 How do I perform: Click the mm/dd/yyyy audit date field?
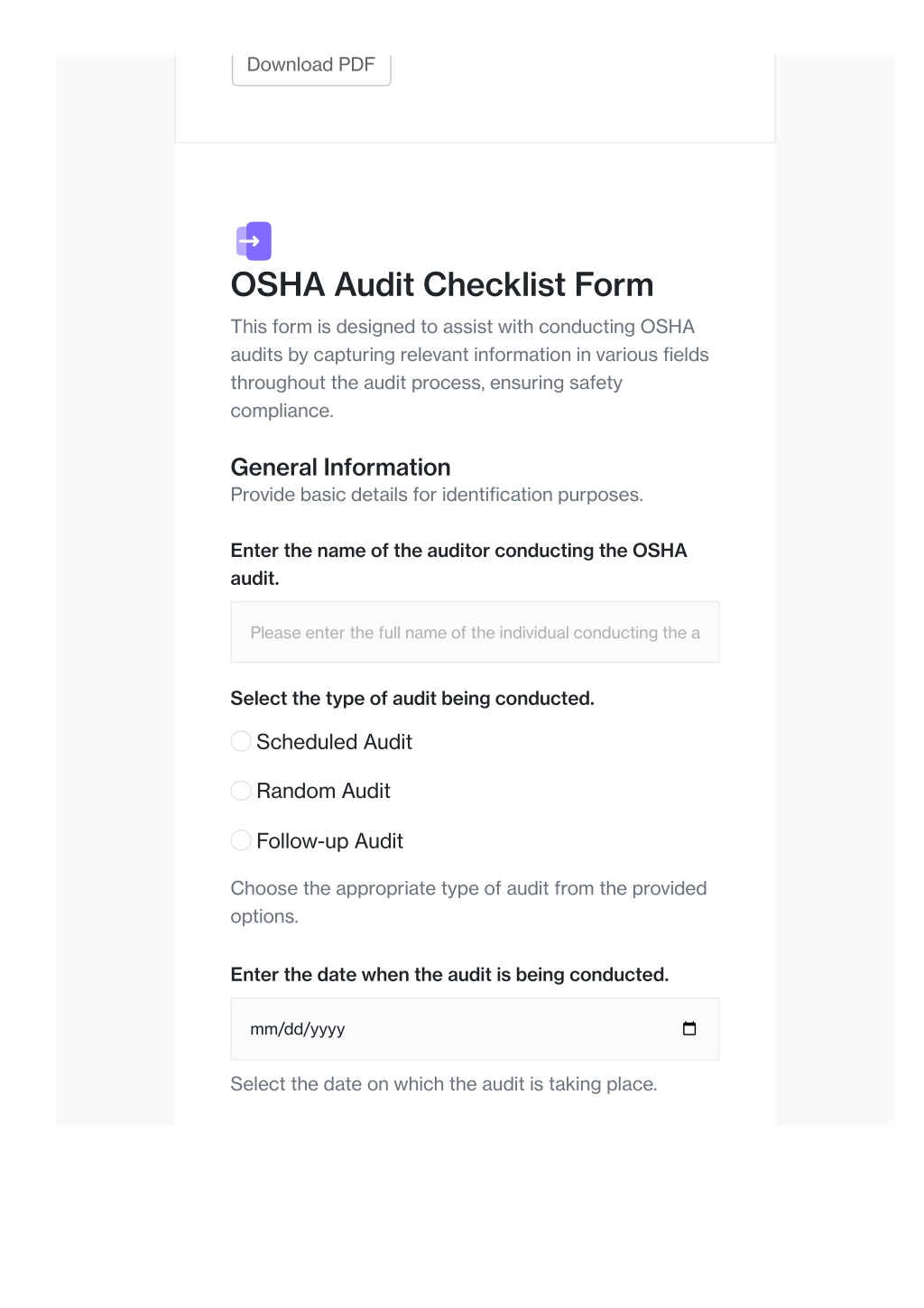[x=475, y=1028]
